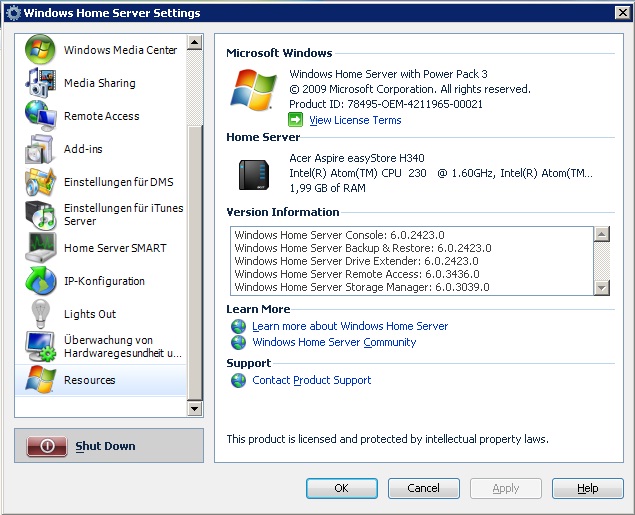Select Einstellungen für iTunes Server label

tap(124, 215)
